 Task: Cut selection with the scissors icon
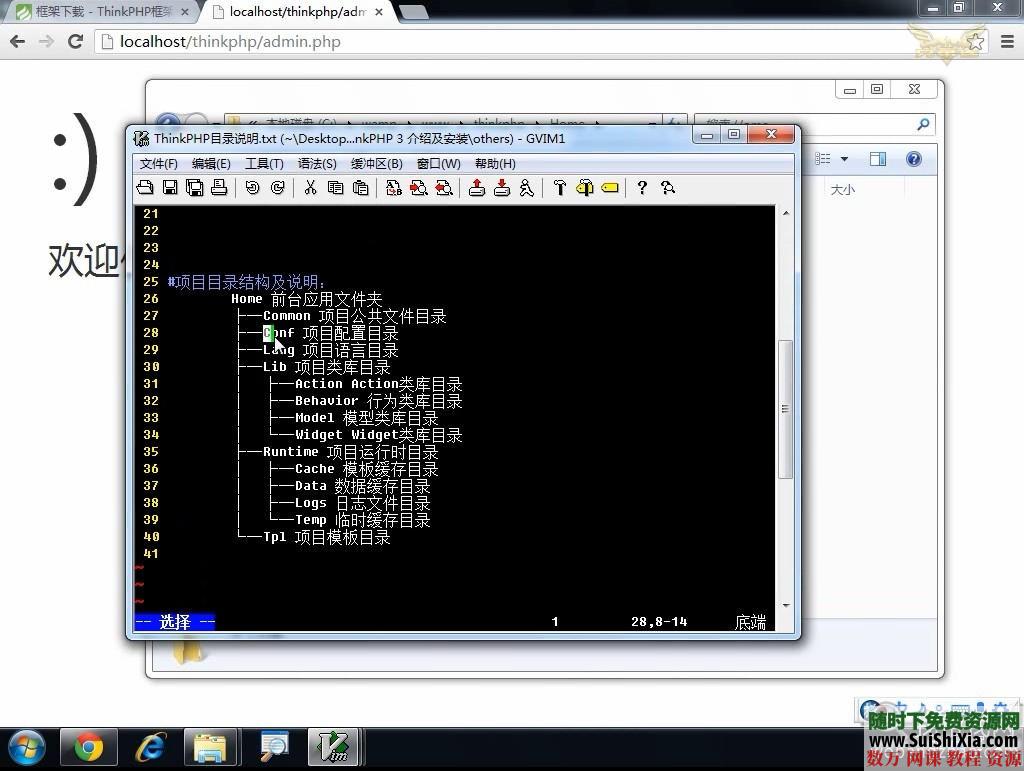point(310,188)
